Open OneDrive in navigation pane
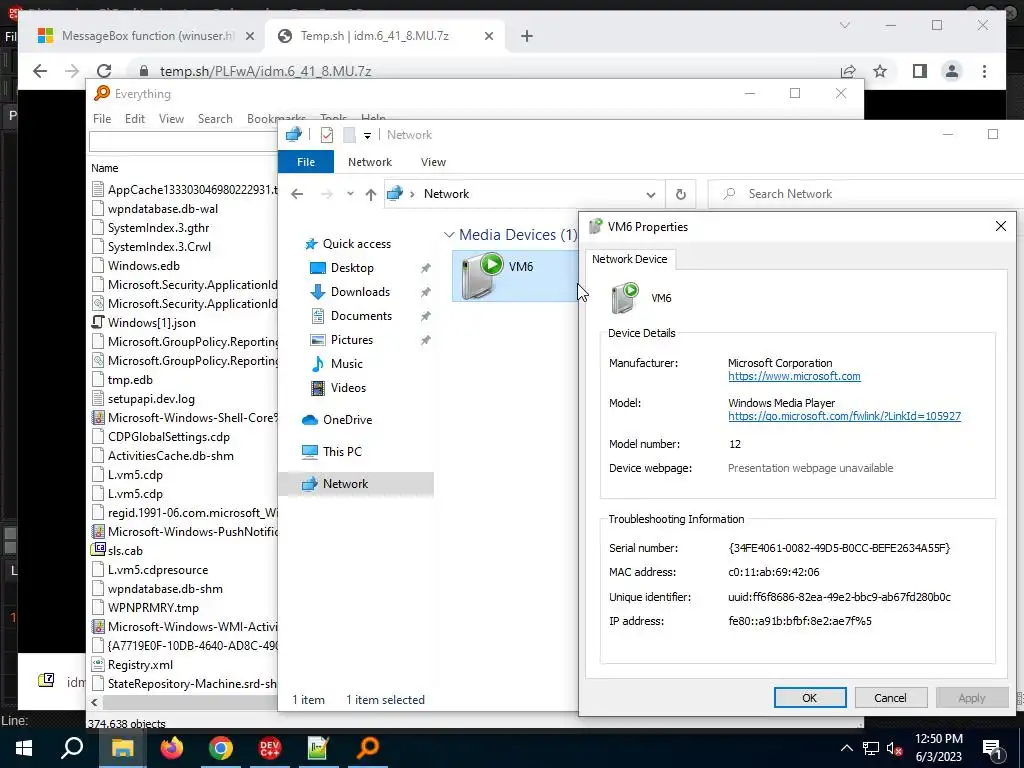The image size is (1024, 768). pos(347,420)
